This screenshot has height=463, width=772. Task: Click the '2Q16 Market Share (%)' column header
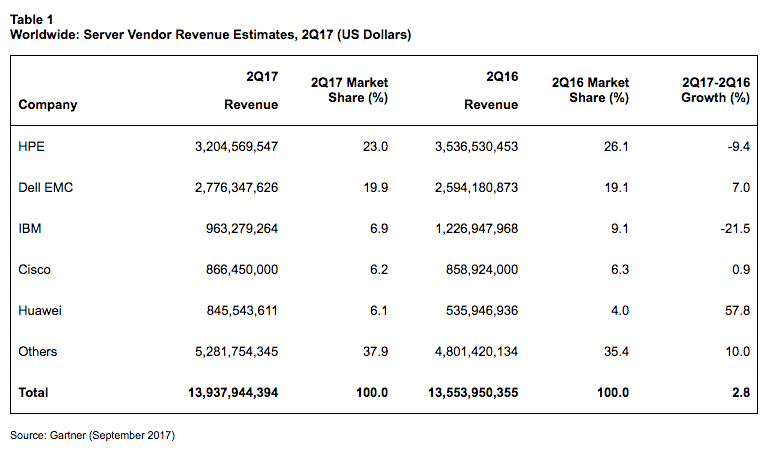pyautogui.click(x=590, y=89)
